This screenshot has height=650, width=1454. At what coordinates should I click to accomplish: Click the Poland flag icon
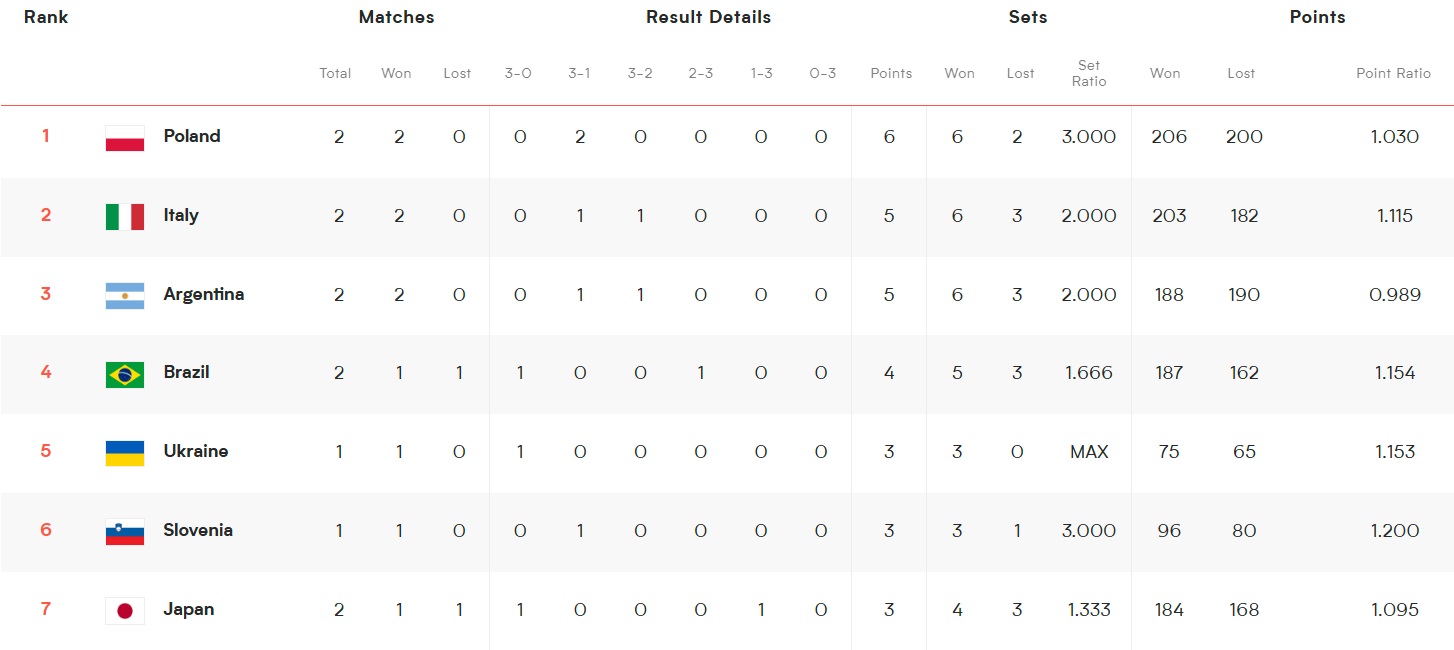125,138
